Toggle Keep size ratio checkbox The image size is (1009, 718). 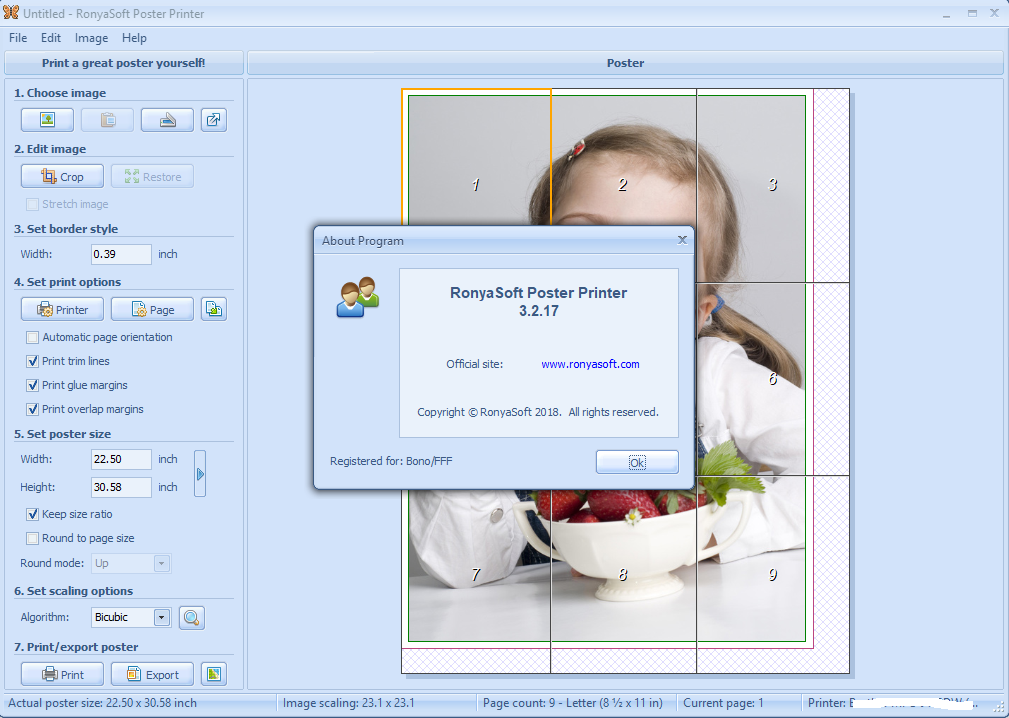33,514
